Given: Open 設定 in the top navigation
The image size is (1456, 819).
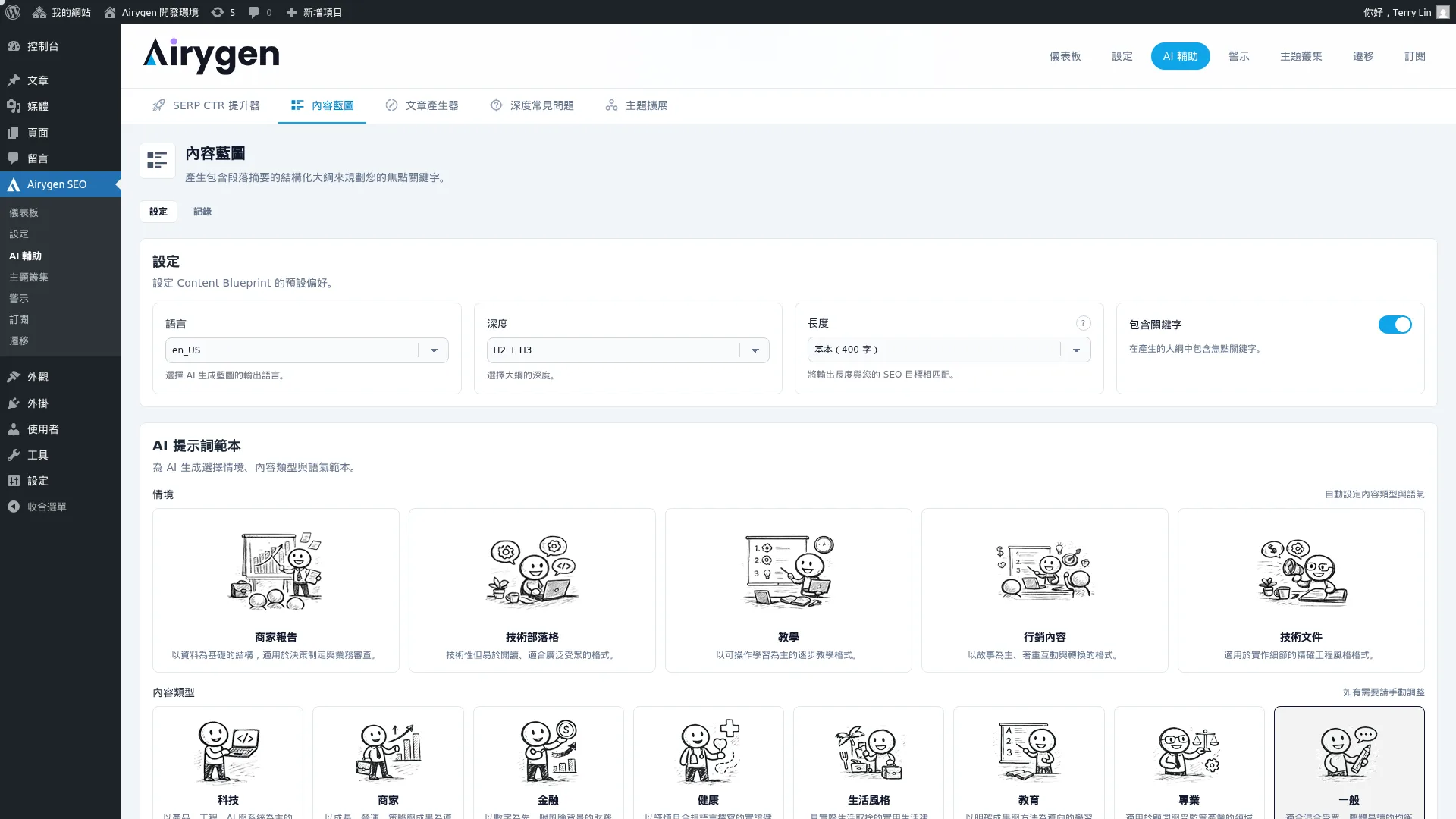Looking at the screenshot, I should tap(1122, 56).
